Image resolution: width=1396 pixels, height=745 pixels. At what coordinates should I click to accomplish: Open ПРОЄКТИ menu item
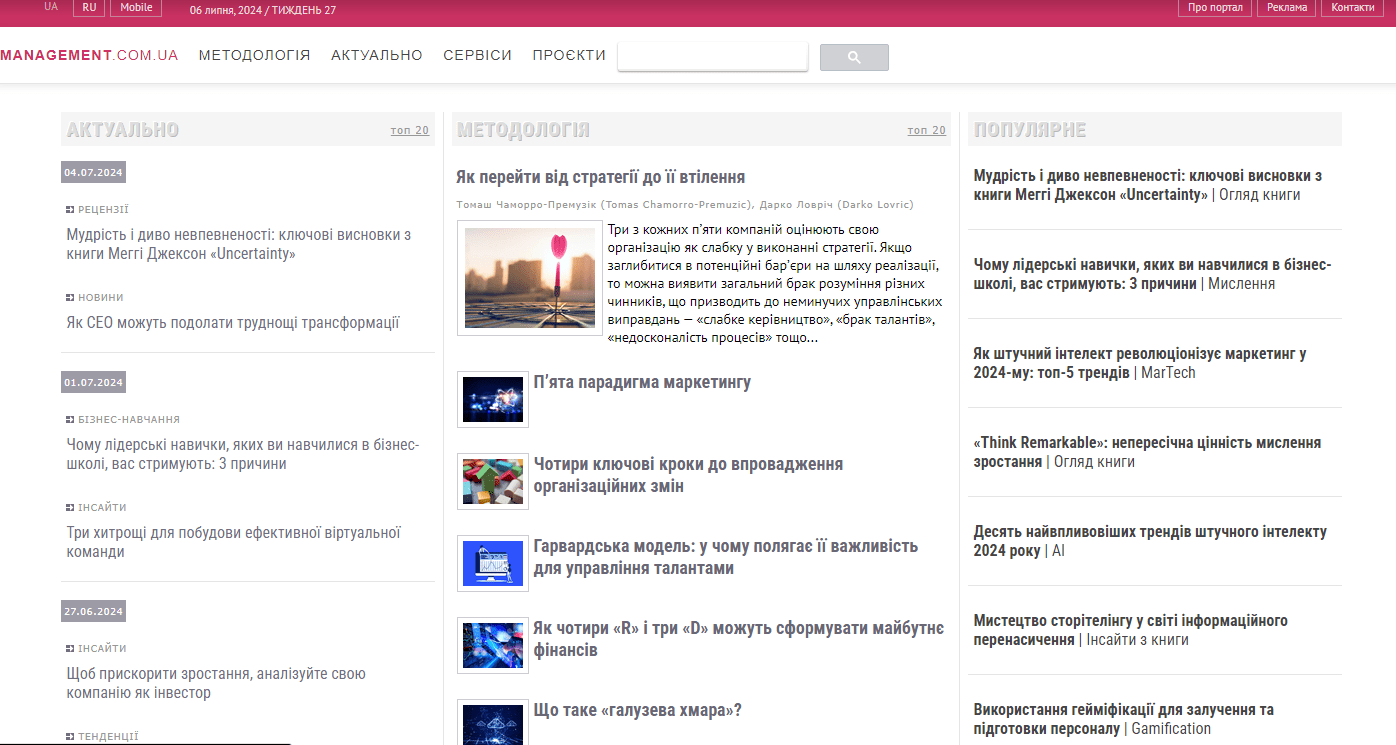(569, 55)
